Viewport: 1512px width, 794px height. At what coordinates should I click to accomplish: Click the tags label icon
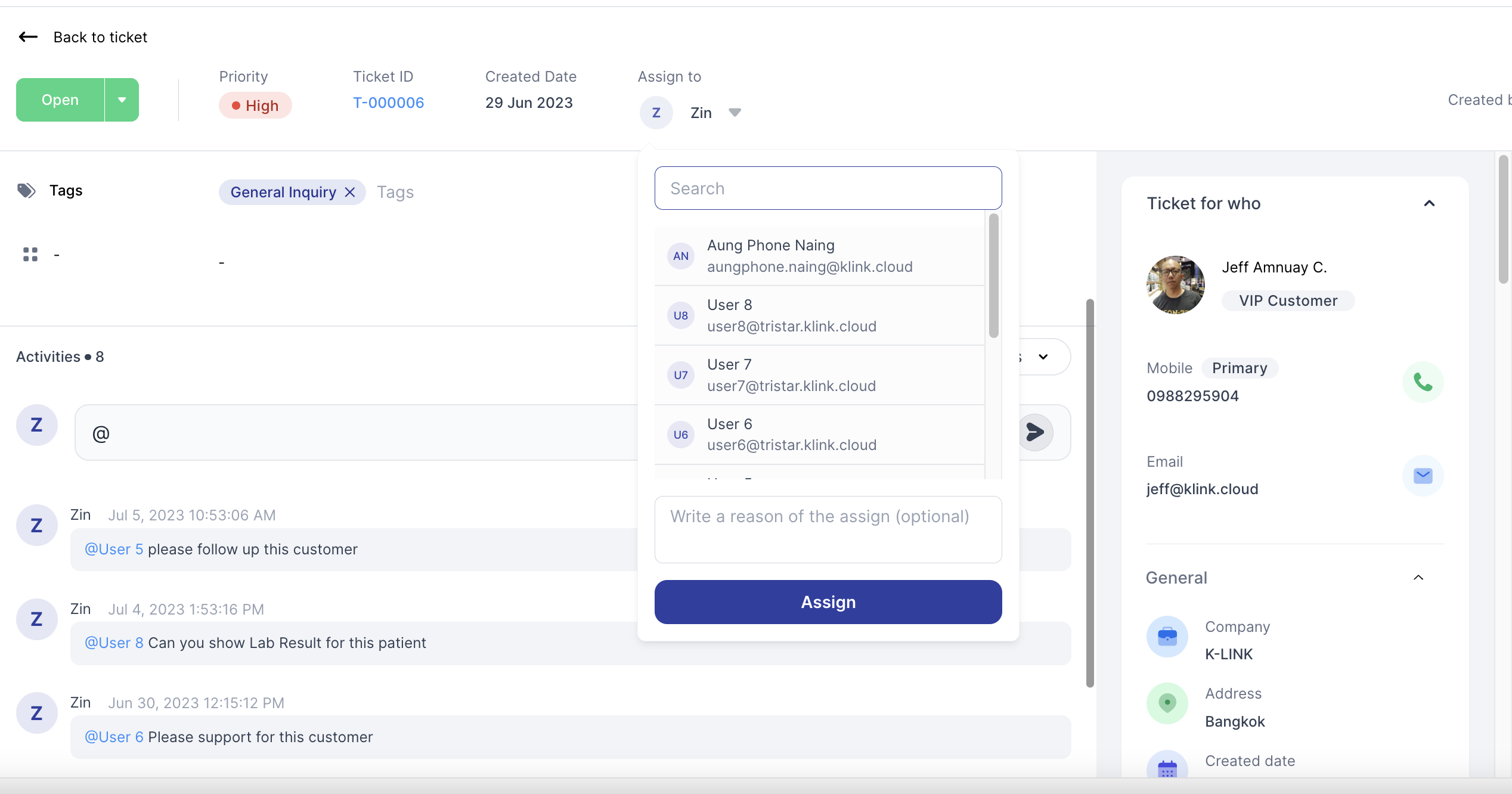pyautogui.click(x=26, y=191)
